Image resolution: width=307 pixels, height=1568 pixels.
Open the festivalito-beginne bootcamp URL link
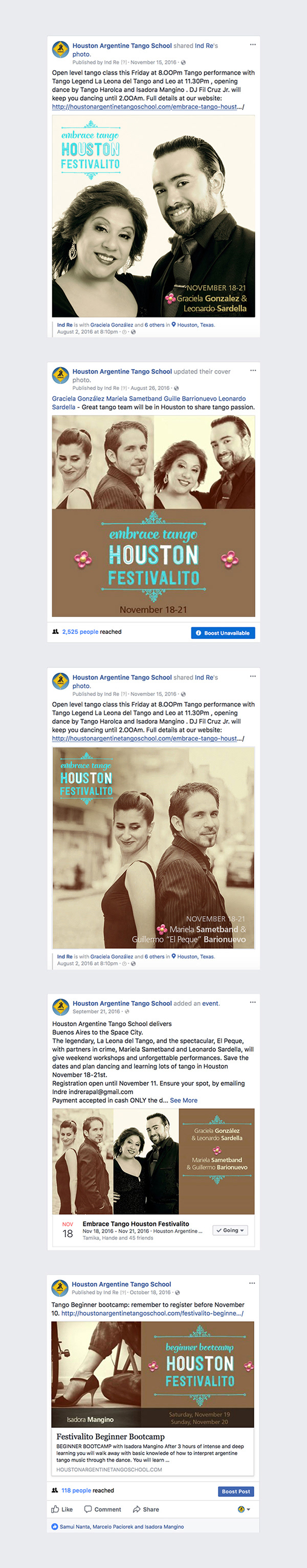(x=152, y=1313)
